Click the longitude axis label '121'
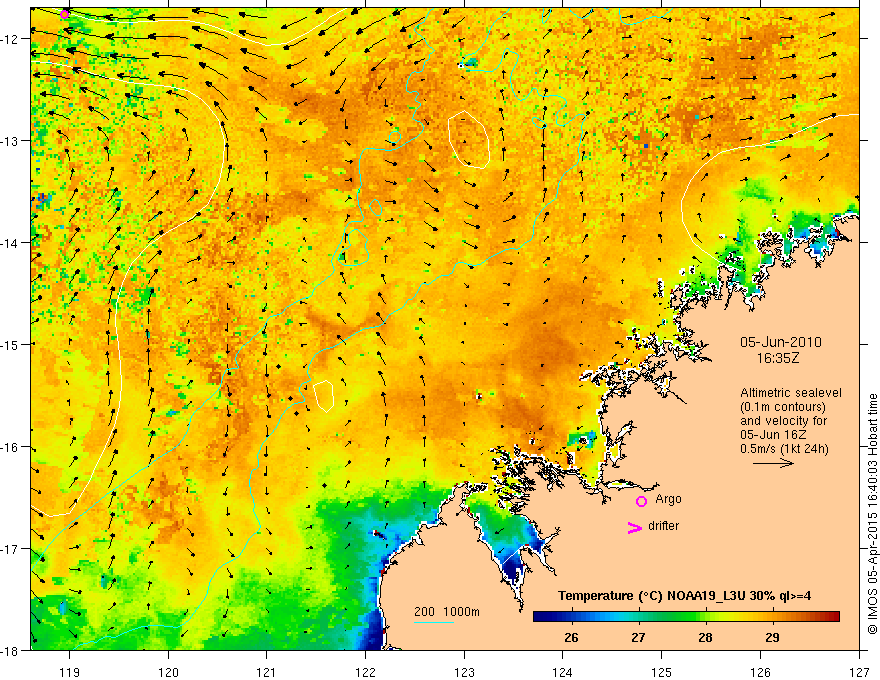880x680 pixels. pos(267,672)
